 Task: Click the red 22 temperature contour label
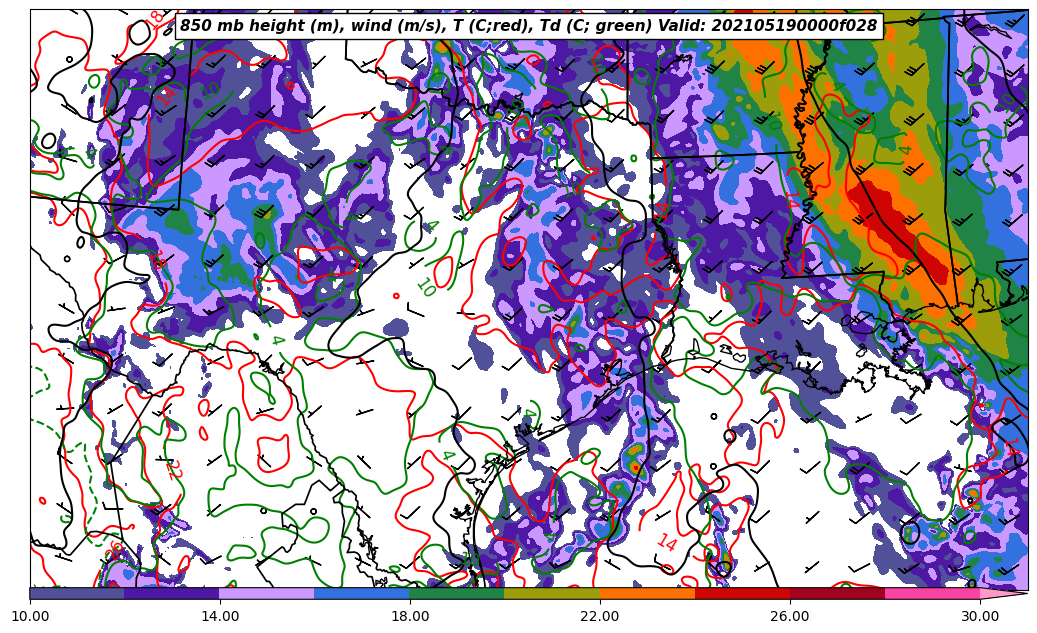(x=173, y=469)
